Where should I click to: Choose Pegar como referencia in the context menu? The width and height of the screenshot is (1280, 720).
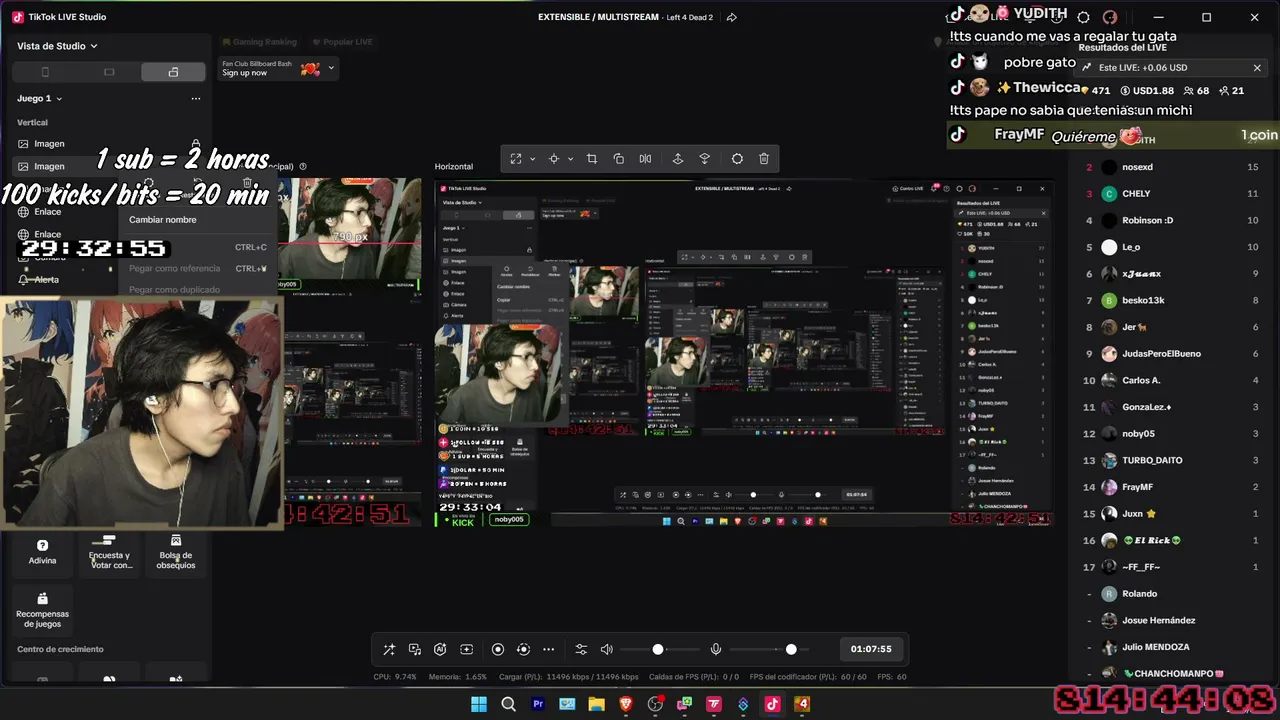tap(198, 268)
